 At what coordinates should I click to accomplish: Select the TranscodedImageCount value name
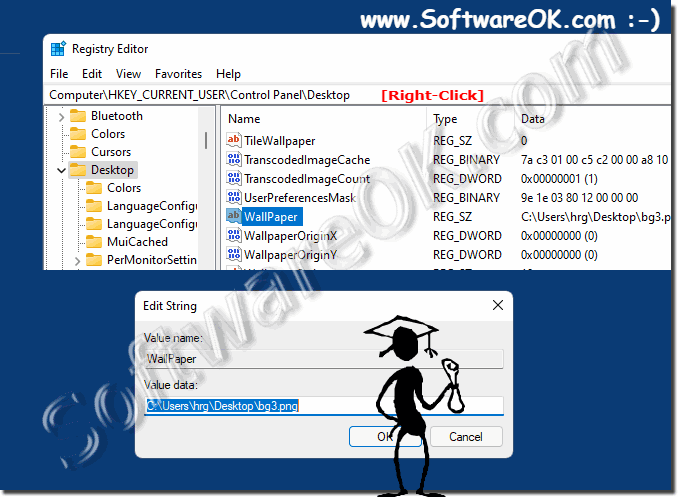(307, 179)
